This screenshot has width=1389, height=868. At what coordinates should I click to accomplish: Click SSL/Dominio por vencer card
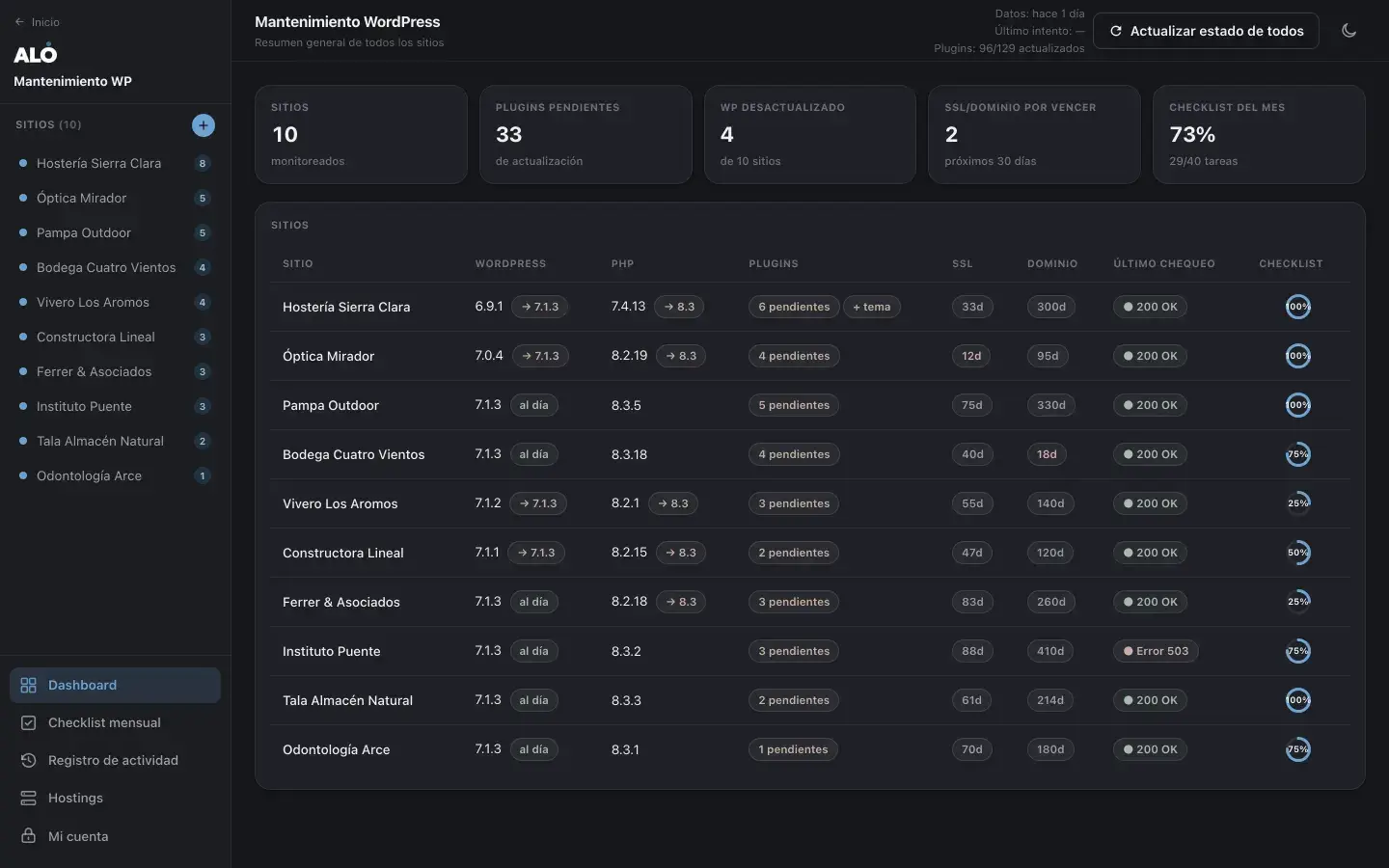point(1034,134)
